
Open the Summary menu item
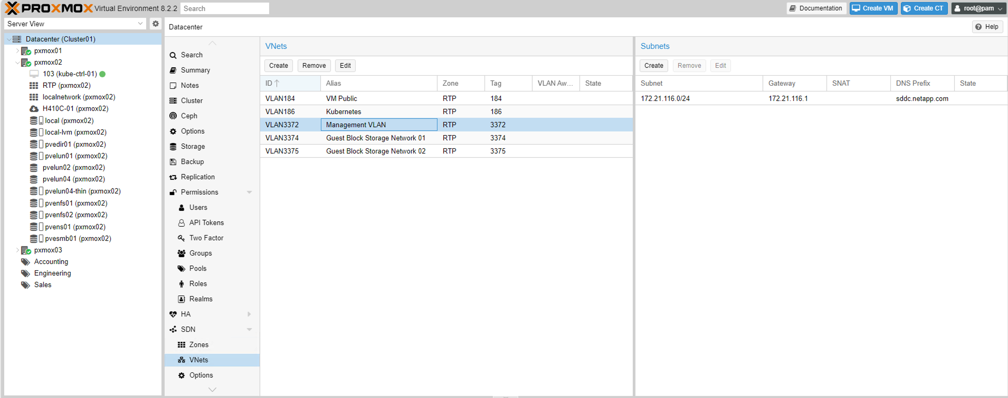coord(195,70)
